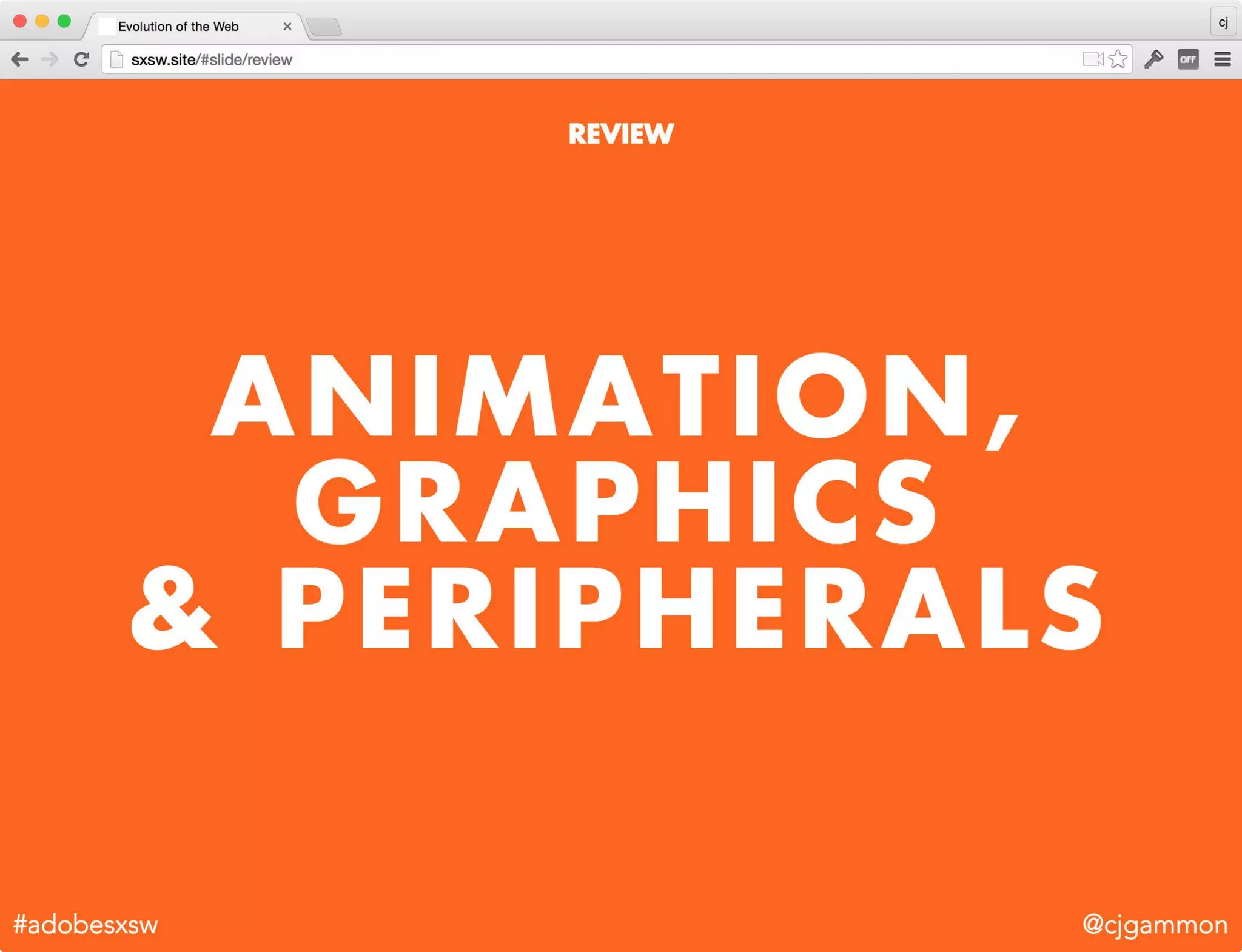This screenshot has height=952, width=1242.
Task: Toggle the OFF extension button
Action: tap(1188, 59)
